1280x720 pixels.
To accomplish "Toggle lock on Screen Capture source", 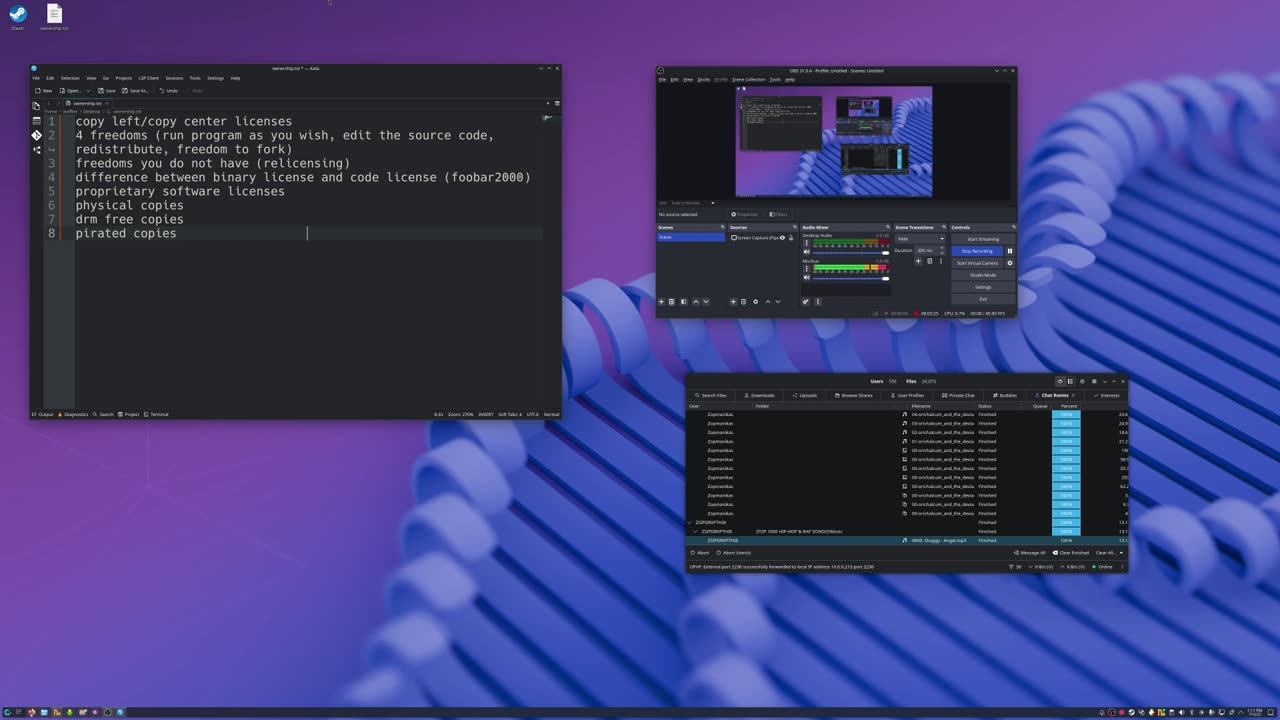I will pos(791,238).
